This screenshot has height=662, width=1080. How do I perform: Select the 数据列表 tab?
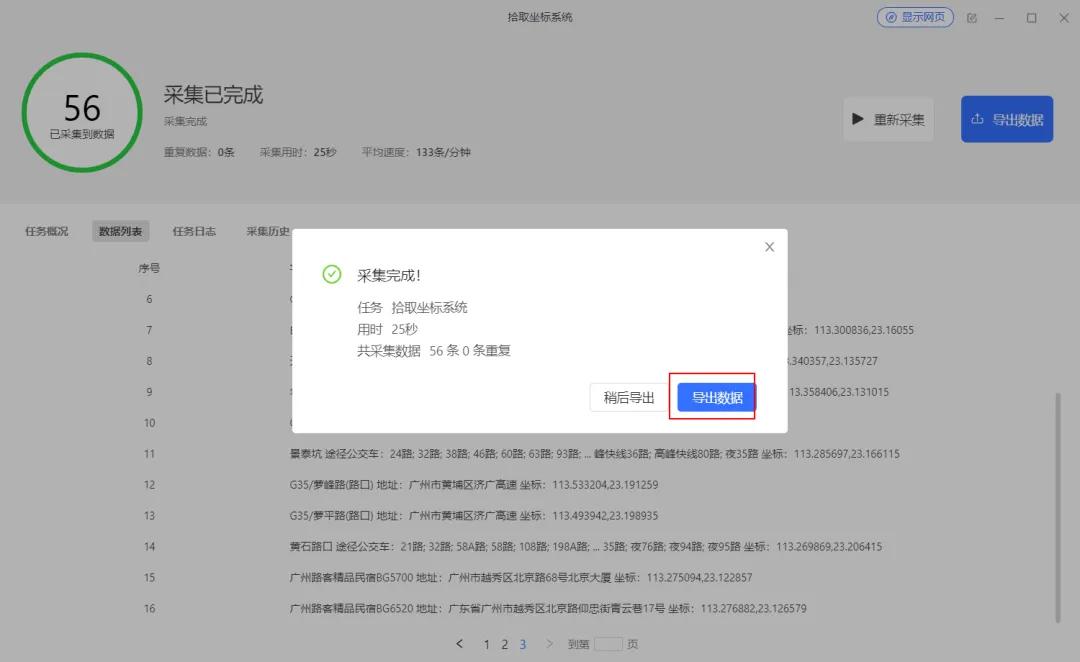[x=120, y=231]
